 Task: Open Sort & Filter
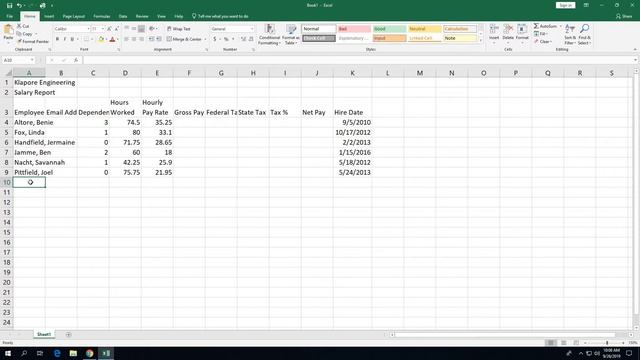click(570, 34)
